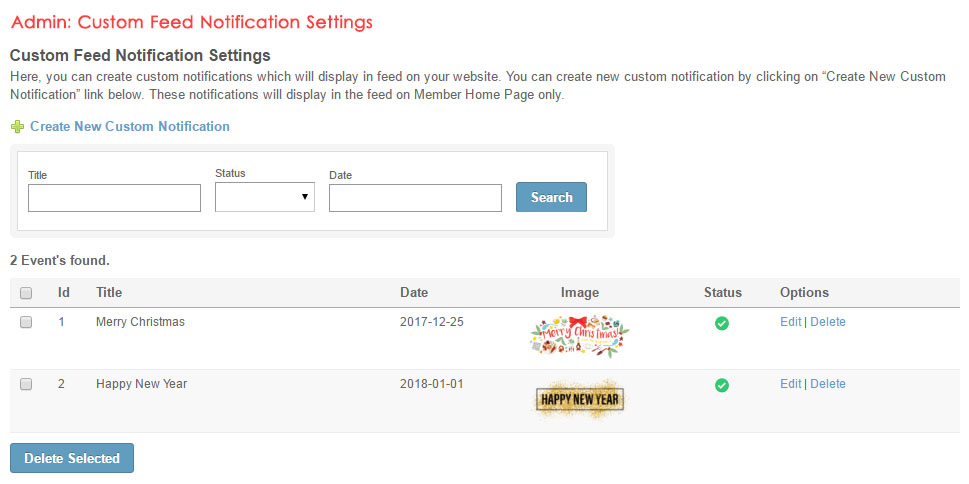This screenshot has width=969, height=484.
Task: Open the Happy New Year image thumbnail
Action: [579, 400]
